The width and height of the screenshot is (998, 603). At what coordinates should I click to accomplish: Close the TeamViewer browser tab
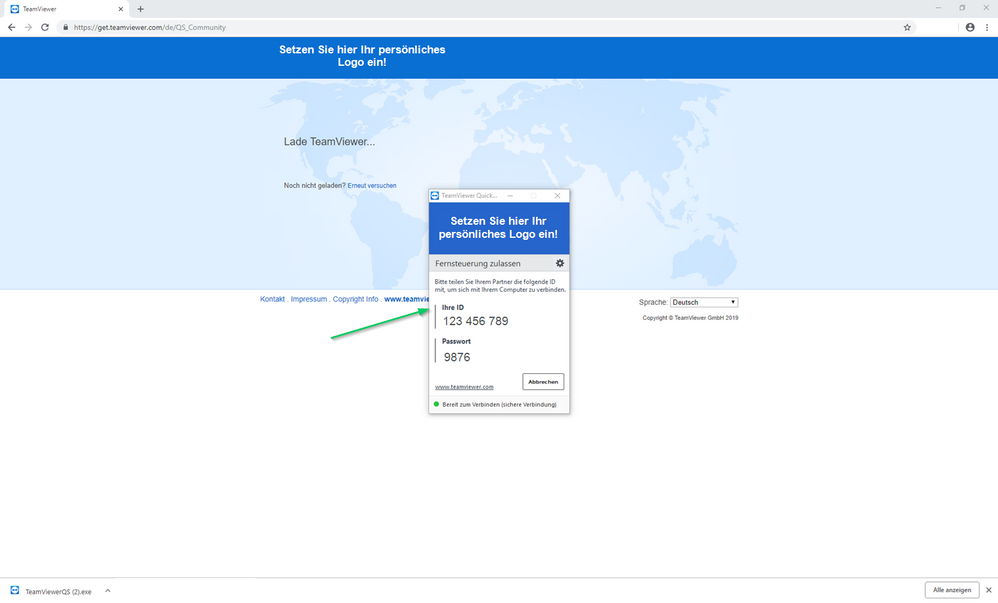(x=120, y=9)
